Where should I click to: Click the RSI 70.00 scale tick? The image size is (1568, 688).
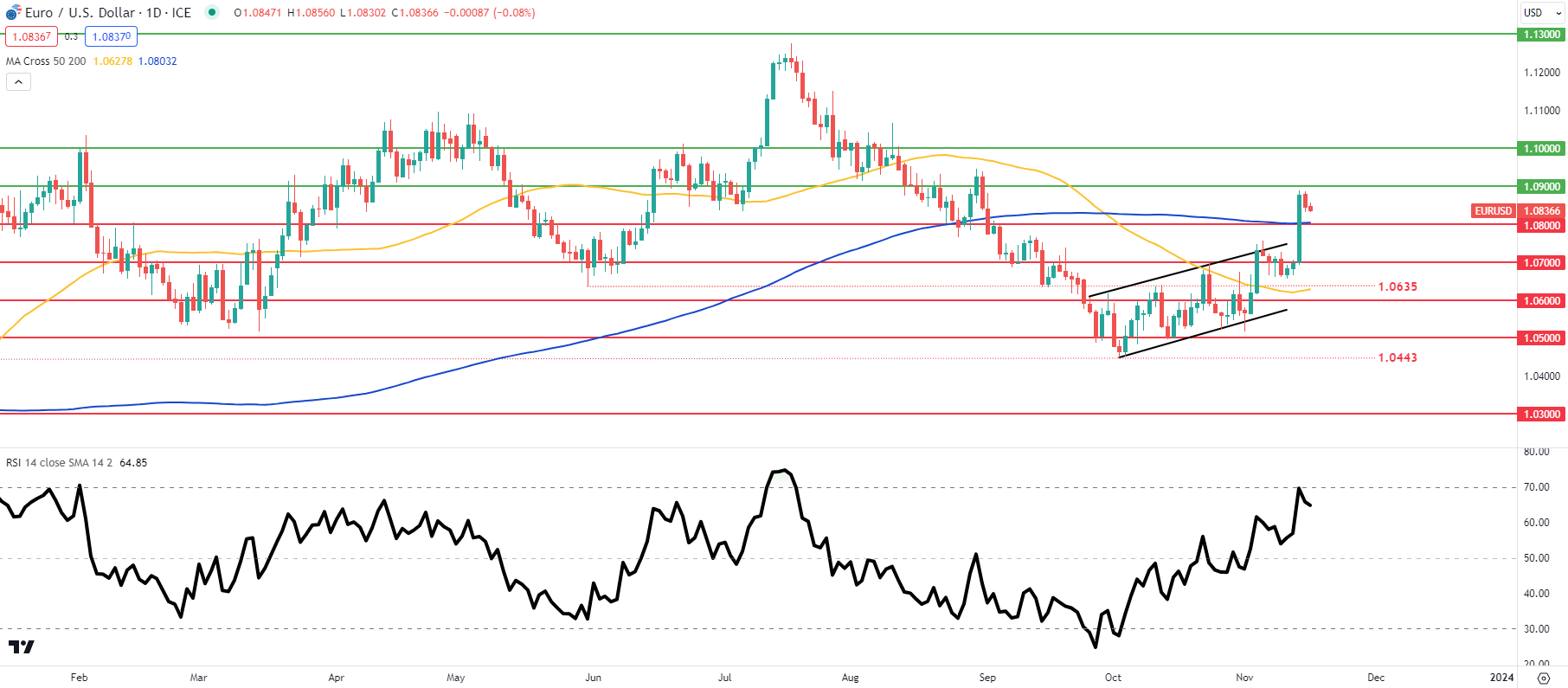pyautogui.click(x=1537, y=487)
